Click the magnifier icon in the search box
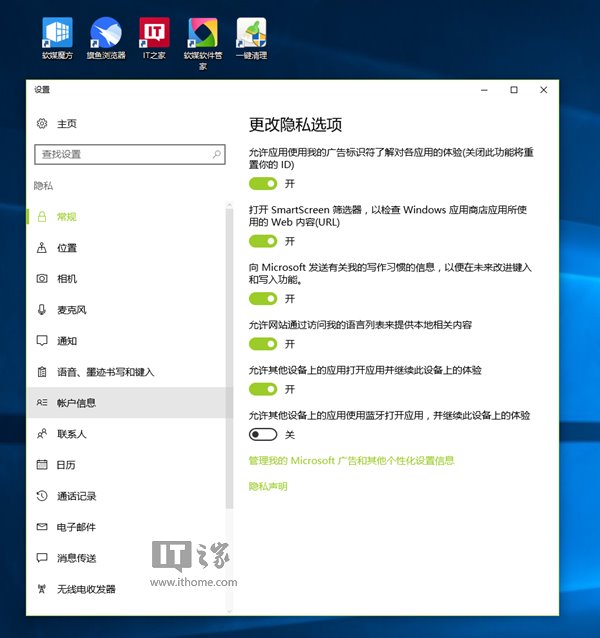 pos(217,154)
